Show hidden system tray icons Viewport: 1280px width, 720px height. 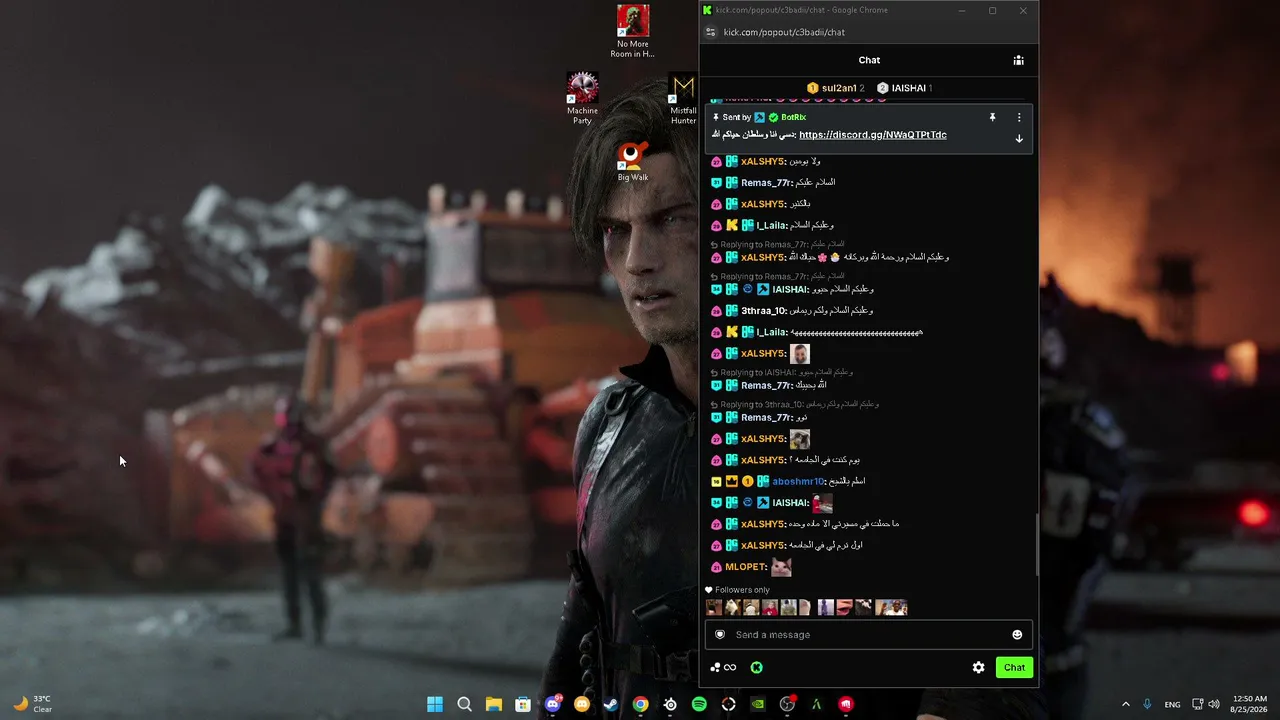[1125, 704]
